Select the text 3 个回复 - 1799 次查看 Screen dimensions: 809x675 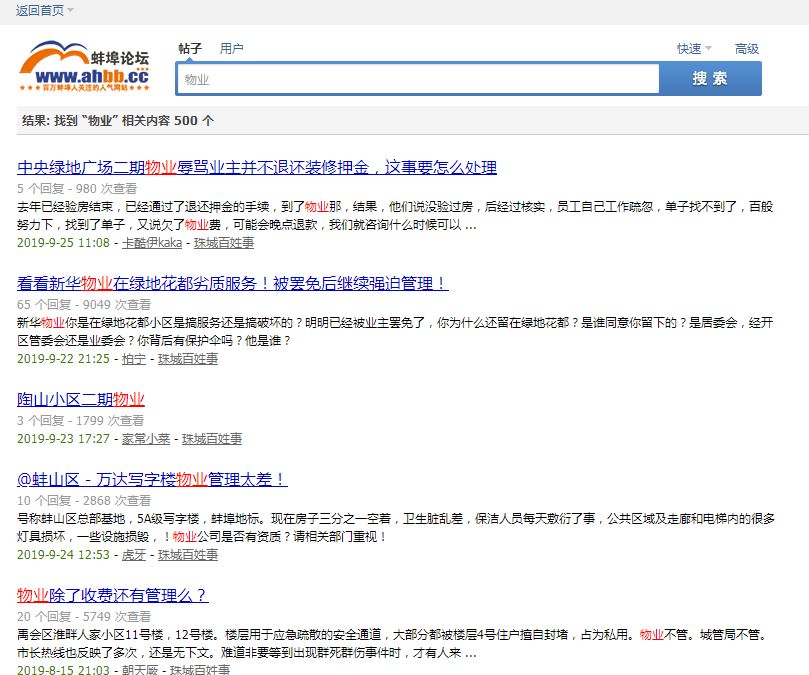click(x=80, y=421)
